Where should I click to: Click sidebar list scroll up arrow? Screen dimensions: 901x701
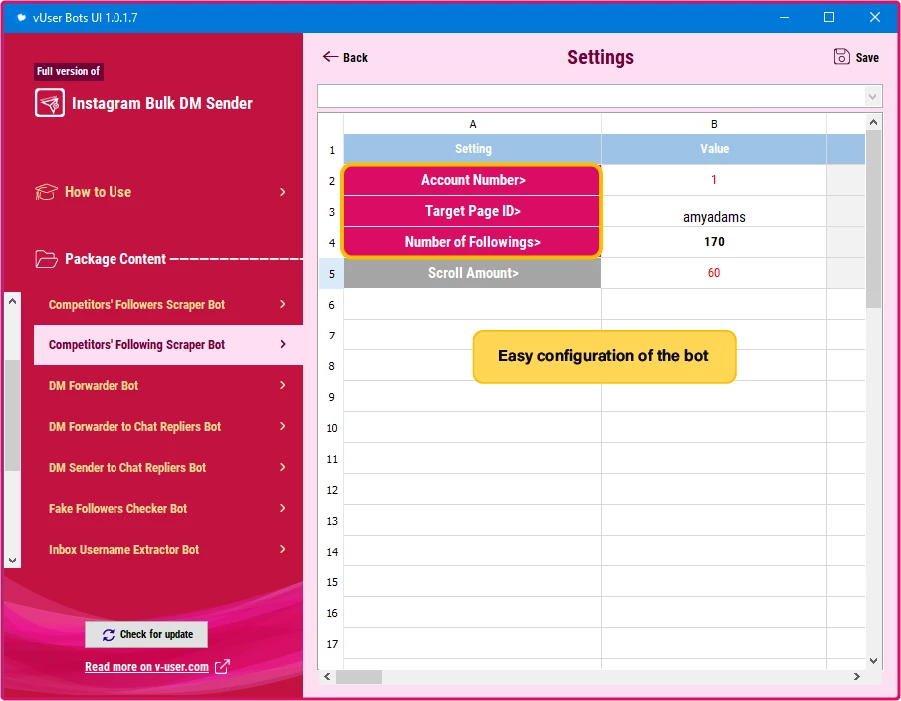coord(13,301)
